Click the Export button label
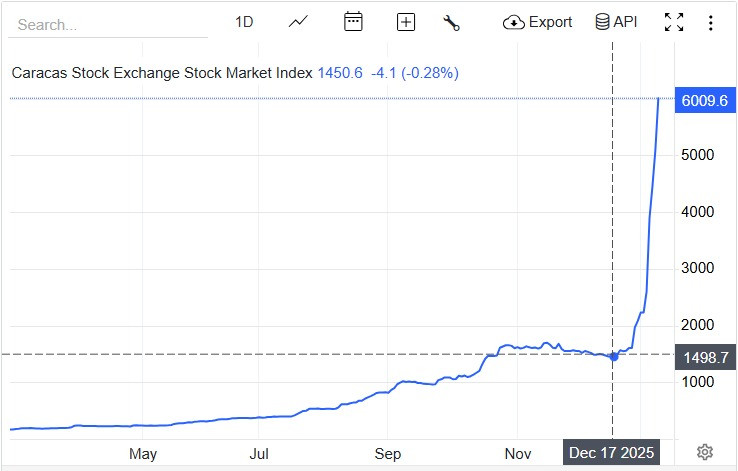Screen dimensions: 738x471 click(550, 22)
